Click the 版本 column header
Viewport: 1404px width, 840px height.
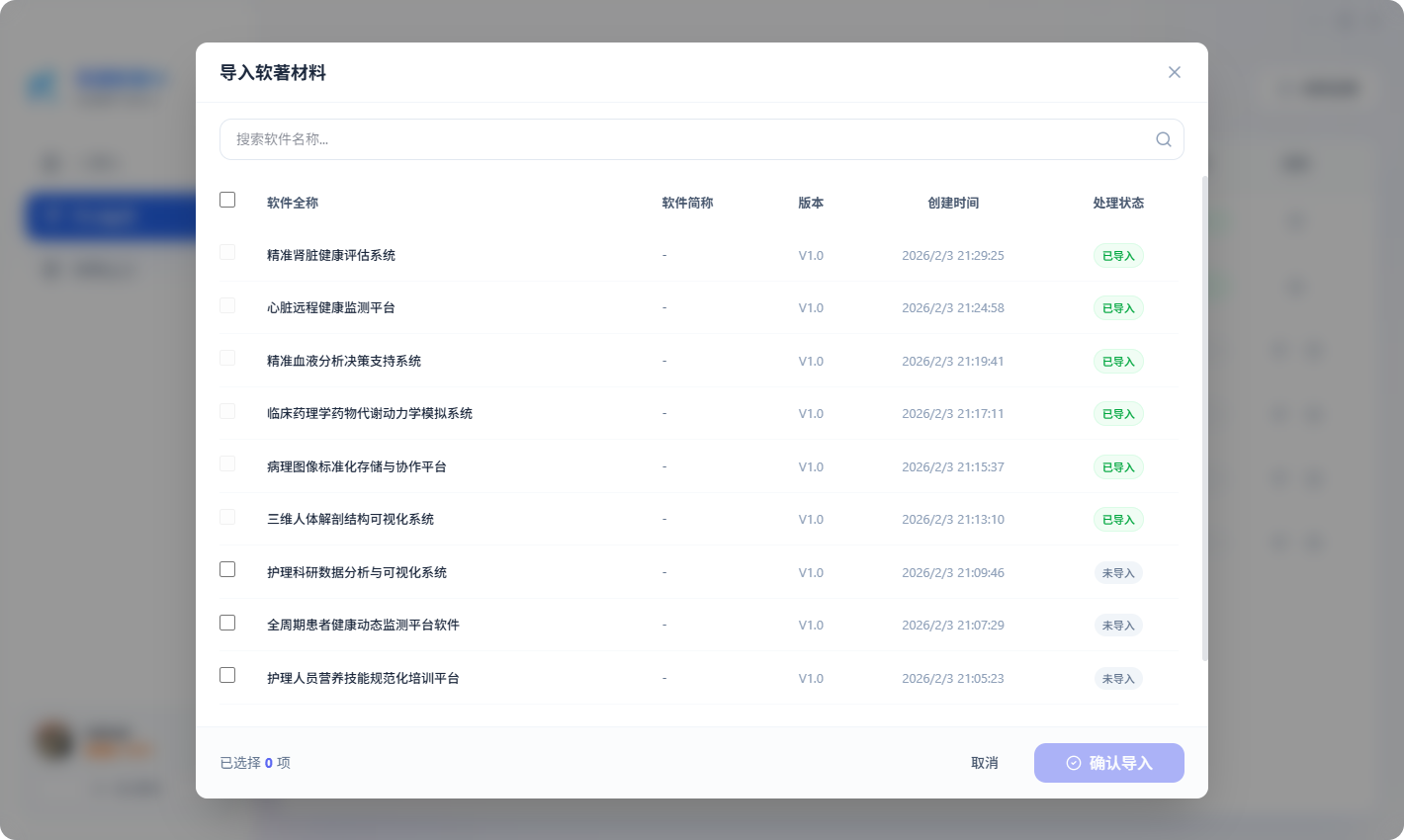pyautogui.click(x=810, y=203)
